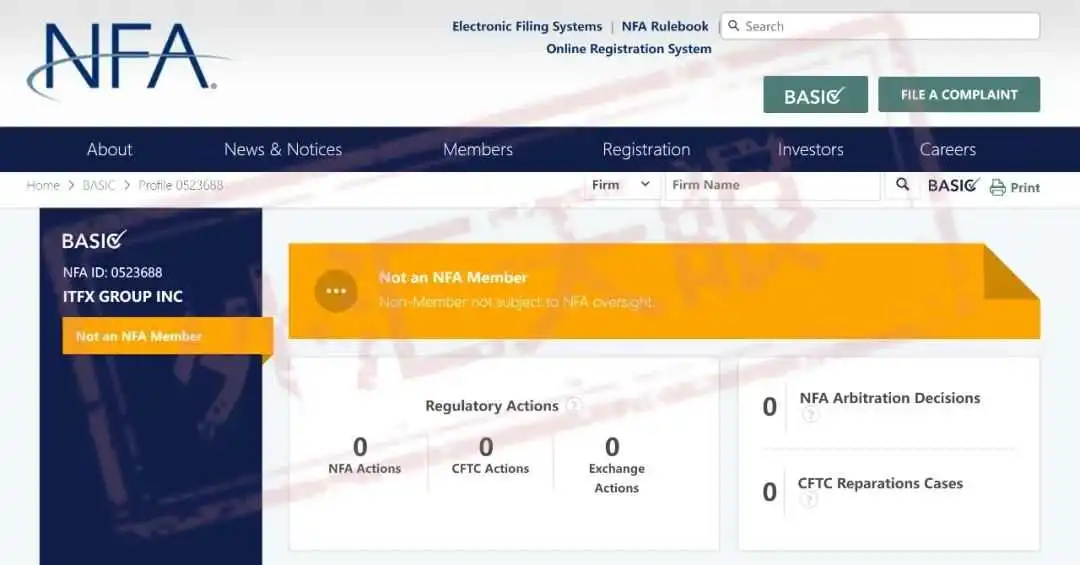Click the printer icon labeled Print
The height and width of the screenshot is (565, 1080).
click(997, 187)
